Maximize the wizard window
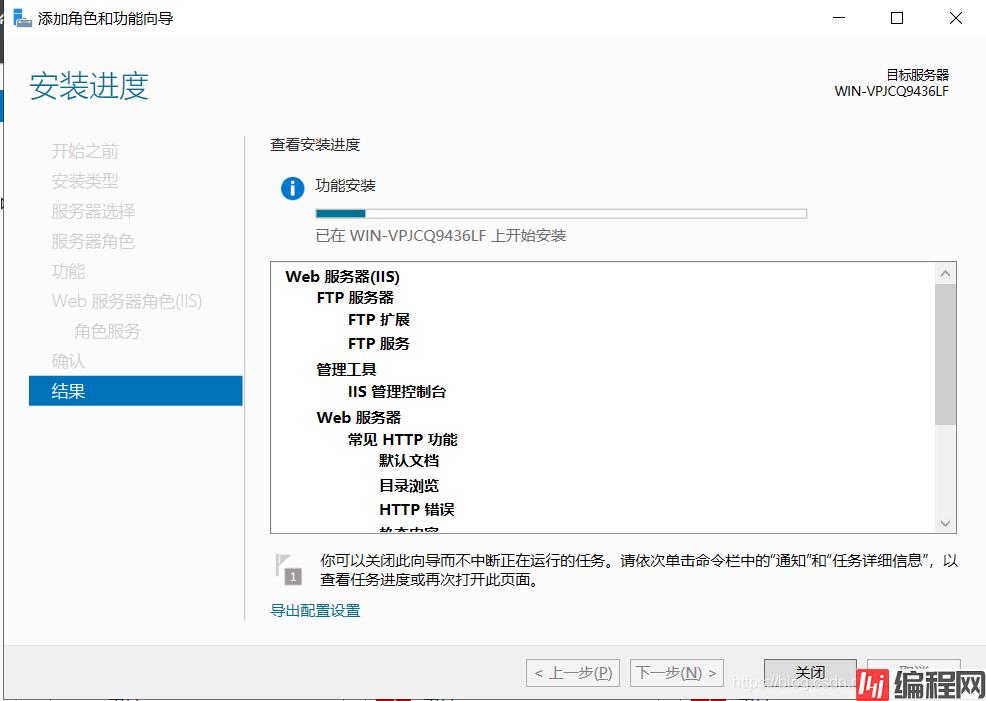Viewport: 986px width, 701px height. pos(897,18)
